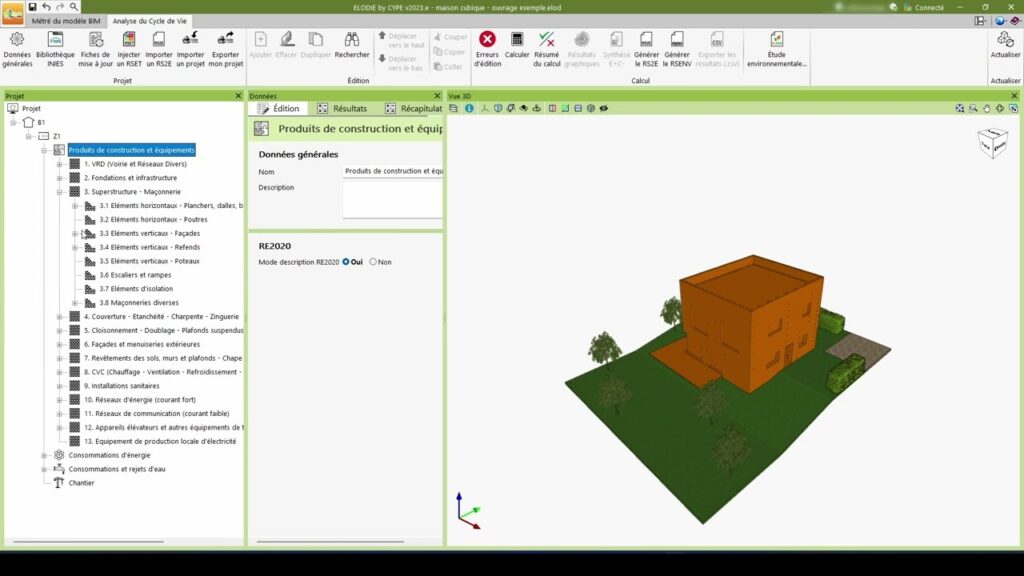Viewport: 1024px width, 576px height.
Task: Select Non for Mode description RE2020
Action: (373, 262)
